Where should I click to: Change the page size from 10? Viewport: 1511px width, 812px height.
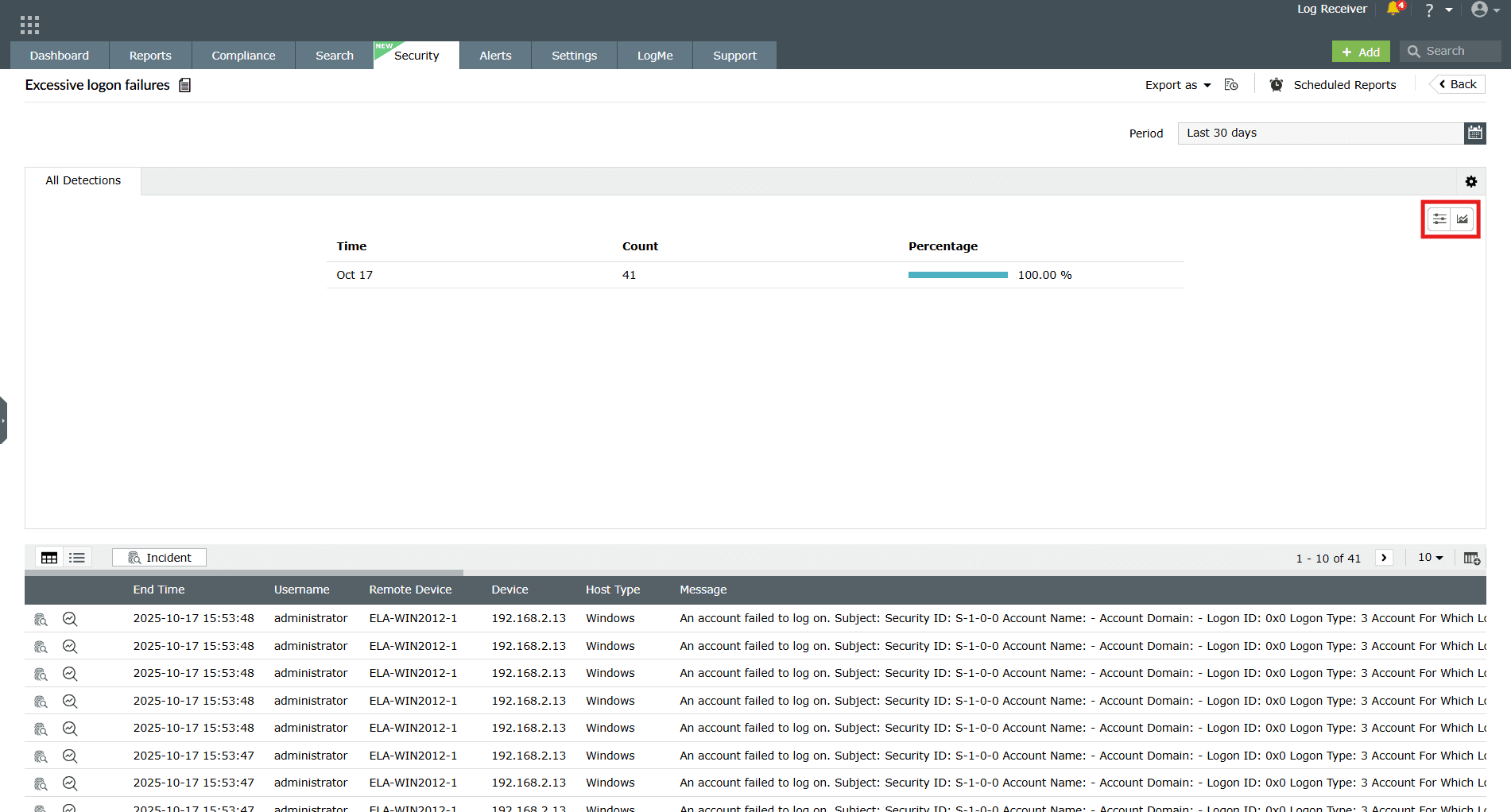[1429, 557]
